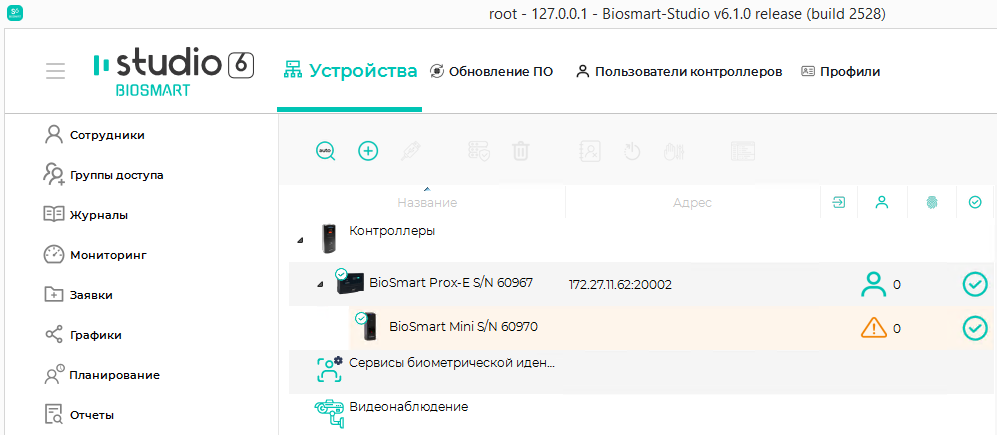Viewport: 997px width, 435px height.
Task: Click the door entry column header icon
Action: pos(839,203)
